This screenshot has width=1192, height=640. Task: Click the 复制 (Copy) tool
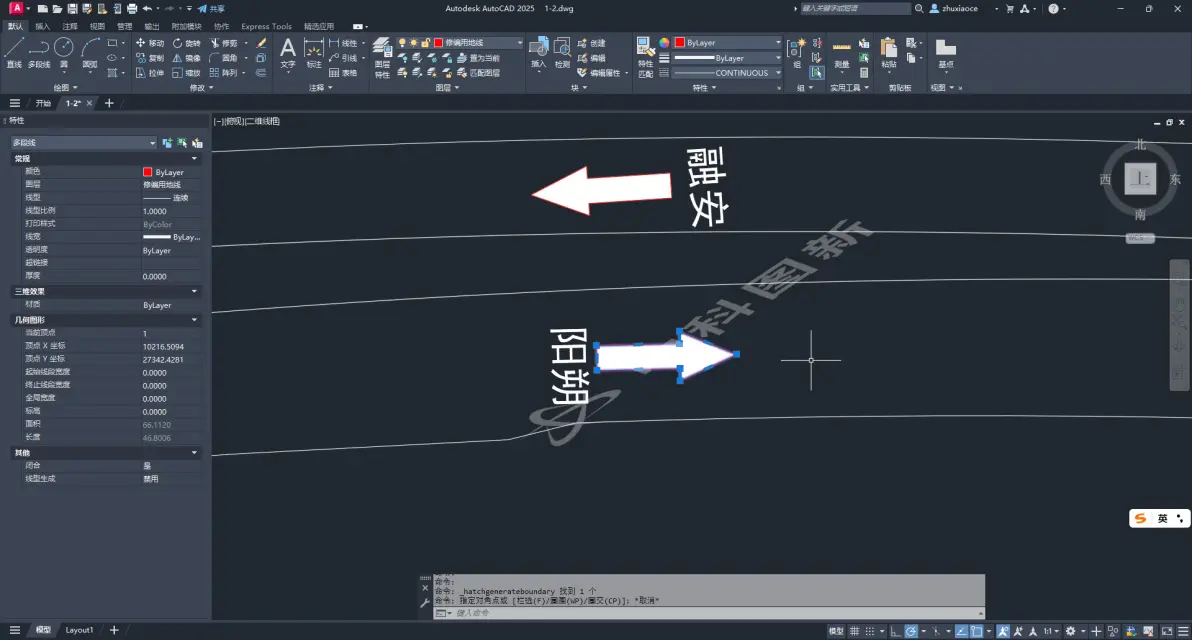coord(149,58)
